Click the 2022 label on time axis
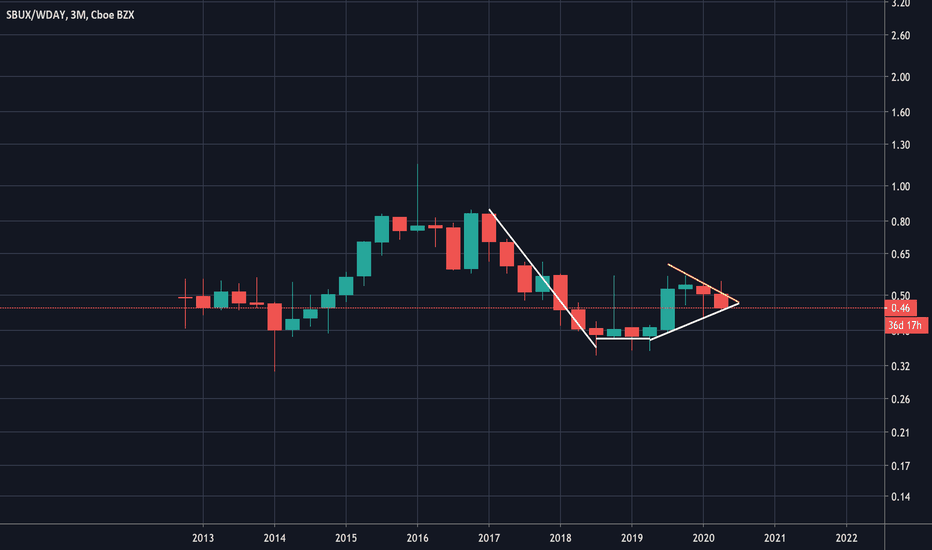 [x=846, y=538]
